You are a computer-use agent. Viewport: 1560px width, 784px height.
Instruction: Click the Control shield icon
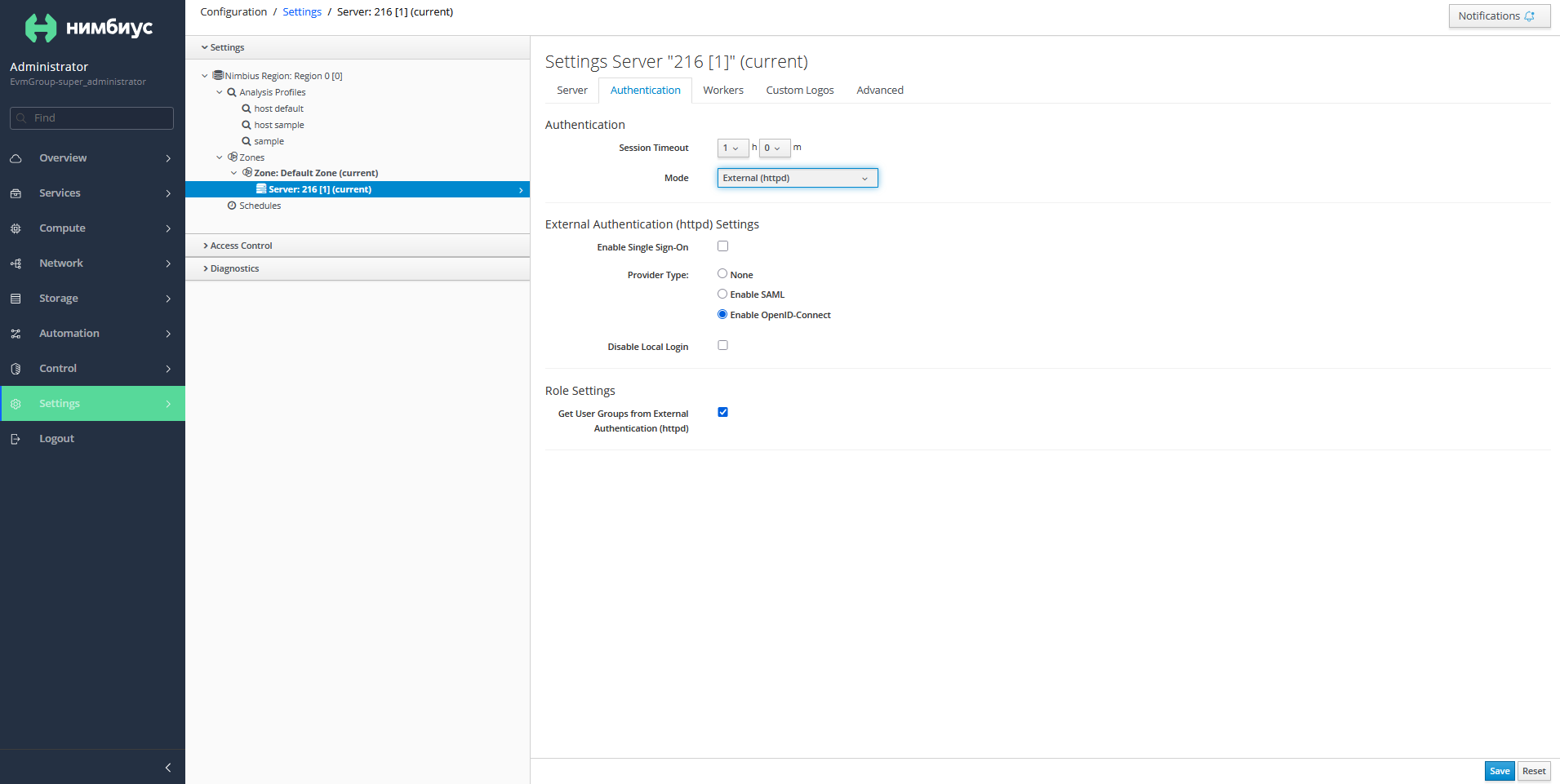[x=16, y=369]
